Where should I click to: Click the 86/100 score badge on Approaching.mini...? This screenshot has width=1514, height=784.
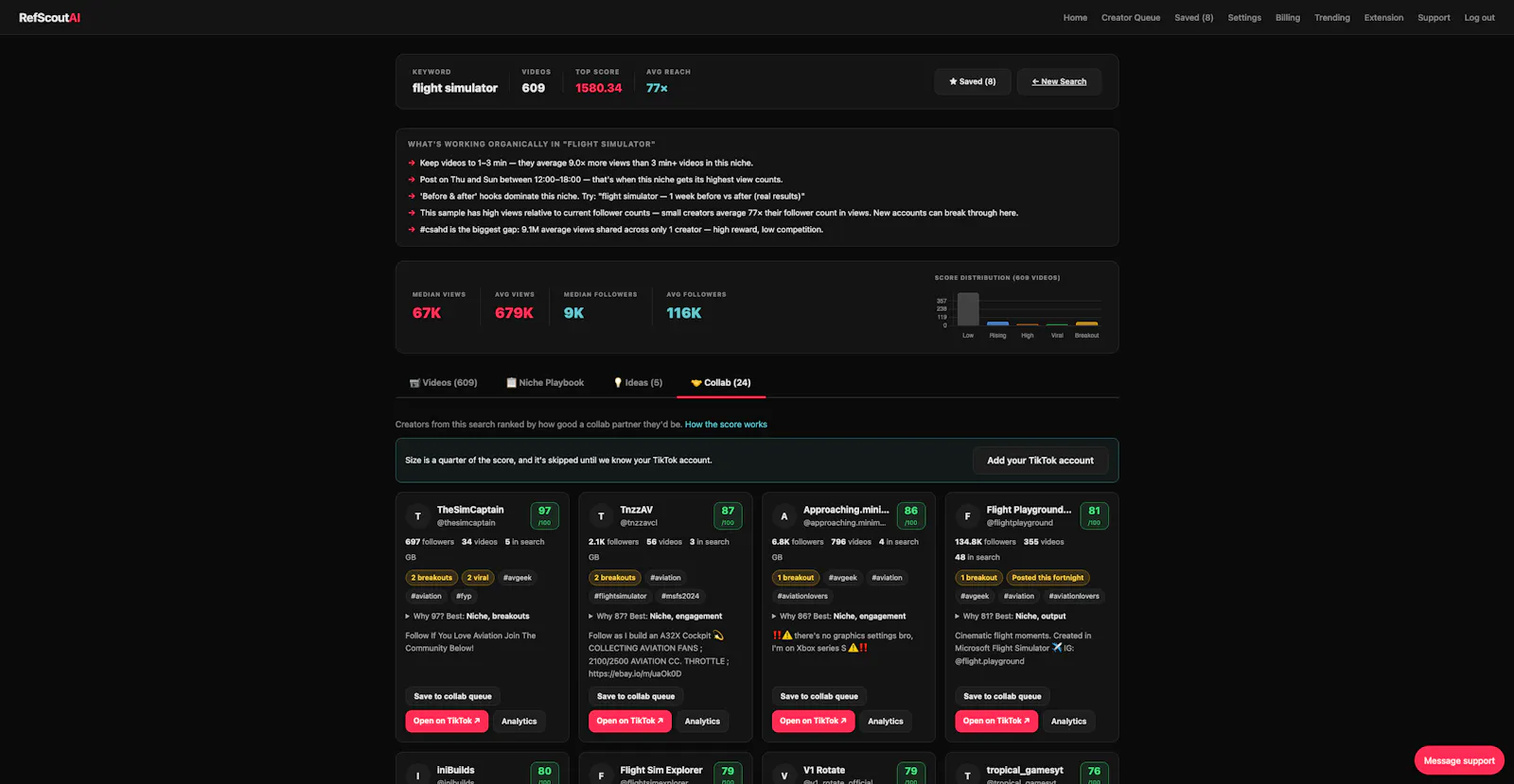pyautogui.click(x=911, y=515)
